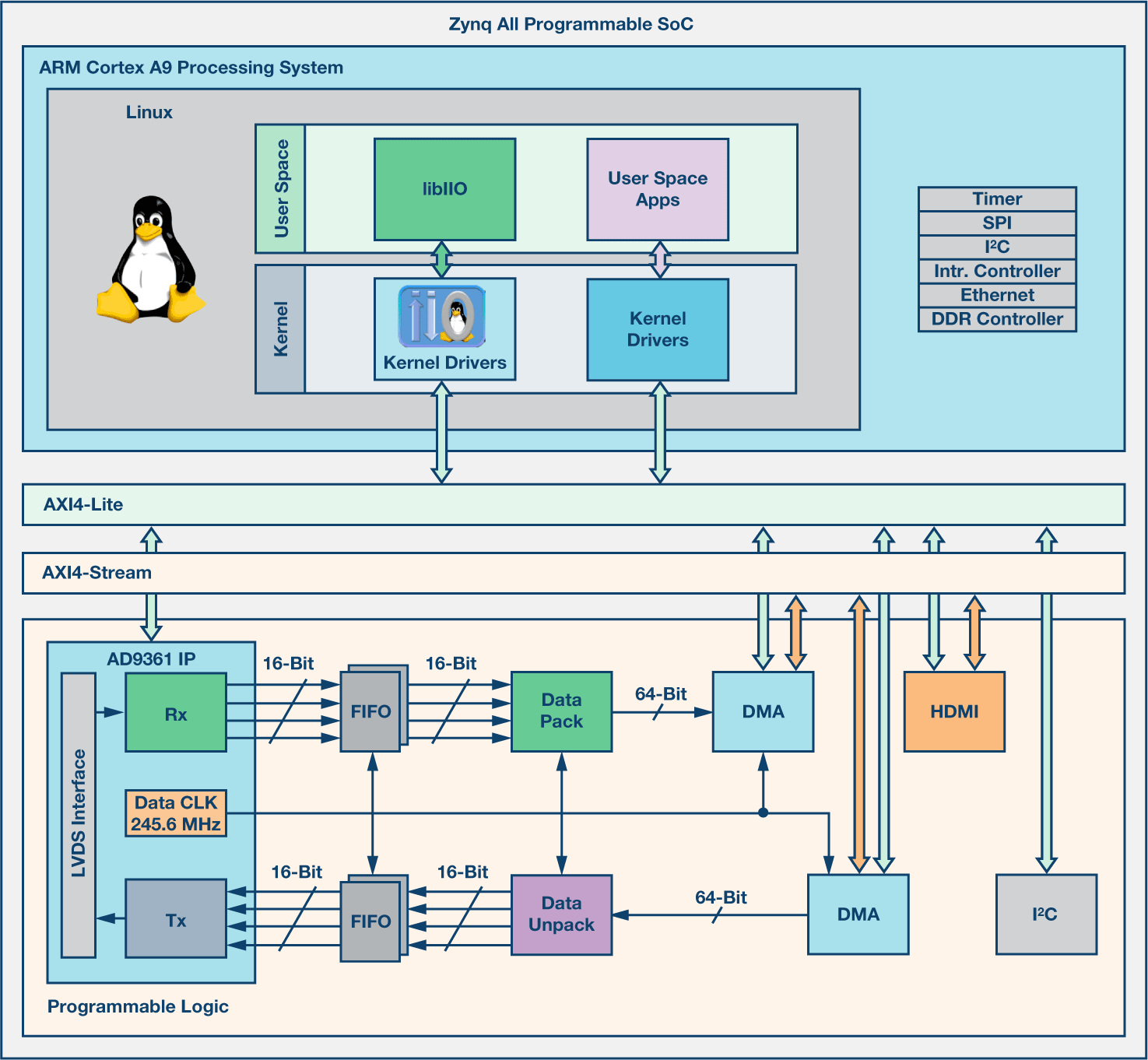Expand the Linux container panel

point(148,112)
